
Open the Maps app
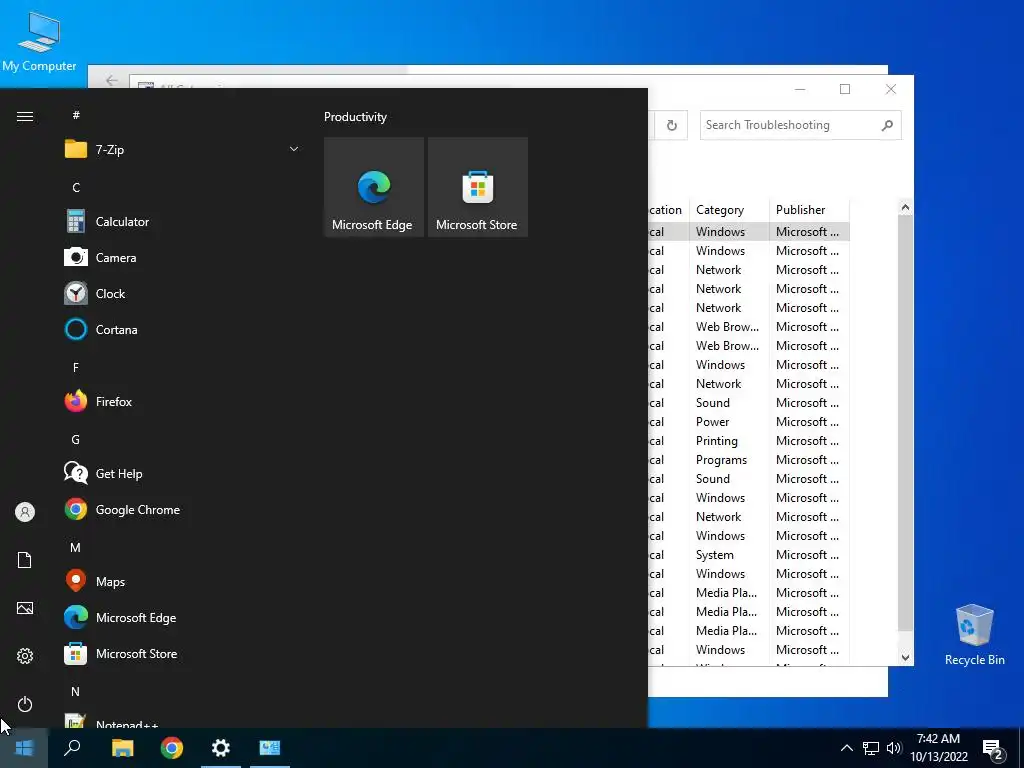[x=182, y=581]
